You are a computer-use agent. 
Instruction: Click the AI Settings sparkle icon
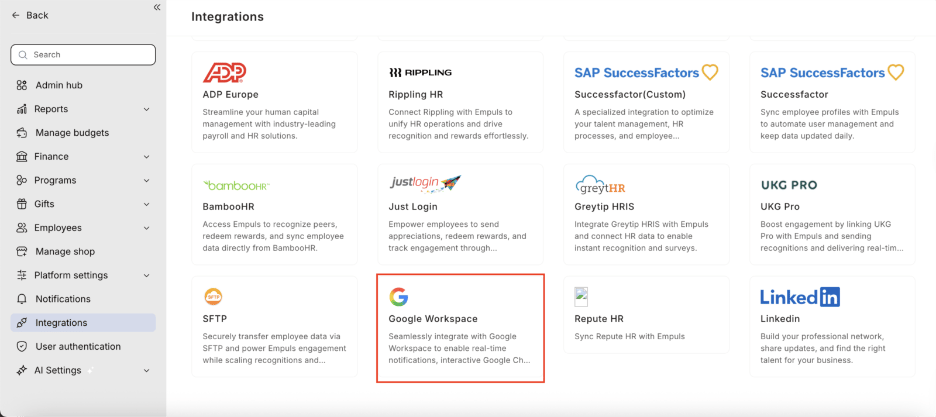22,370
